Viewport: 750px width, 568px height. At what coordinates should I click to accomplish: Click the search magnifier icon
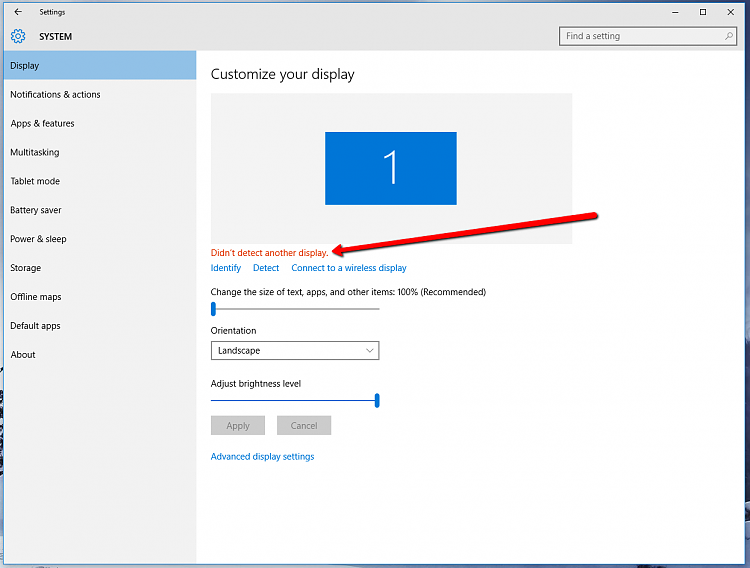[728, 36]
